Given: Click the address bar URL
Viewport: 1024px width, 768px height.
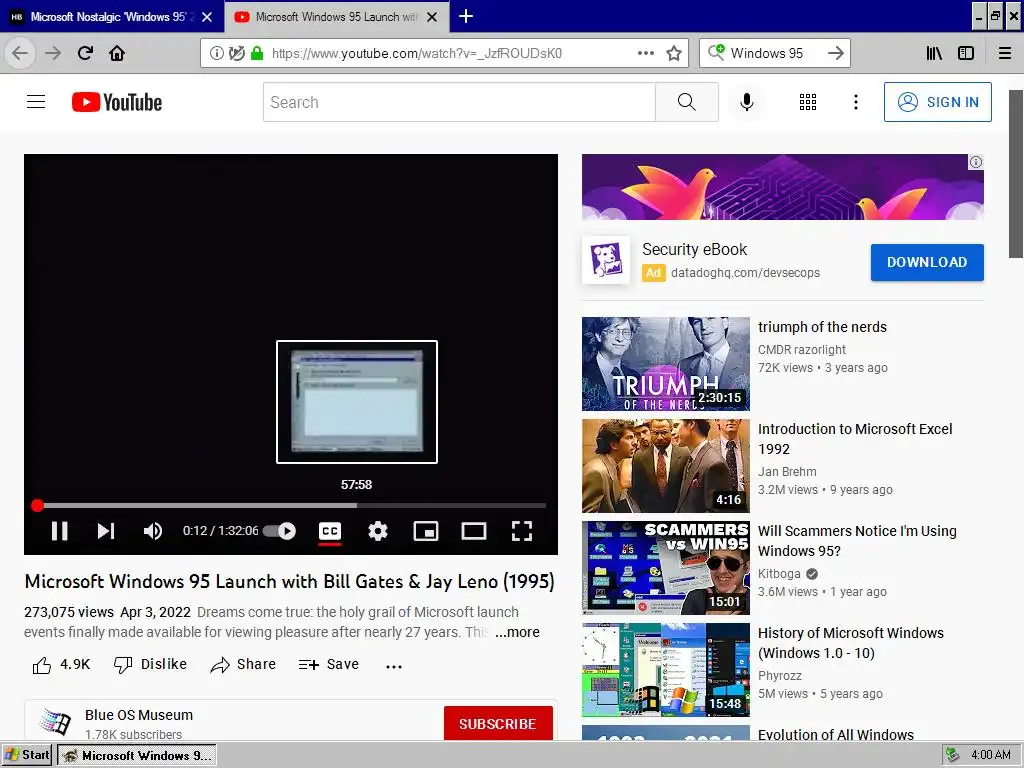Looking at the screenshot, I should click(x=417, y=54).
